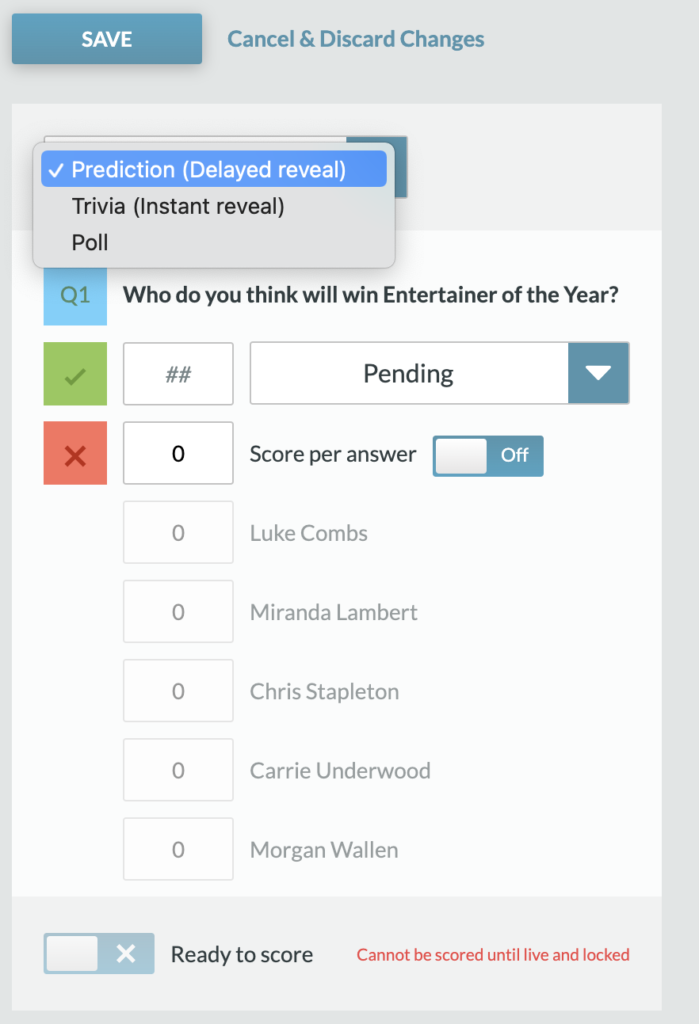
Task: Select Prediction (Delayed reveal) option
Action: (x=214, y=169)
